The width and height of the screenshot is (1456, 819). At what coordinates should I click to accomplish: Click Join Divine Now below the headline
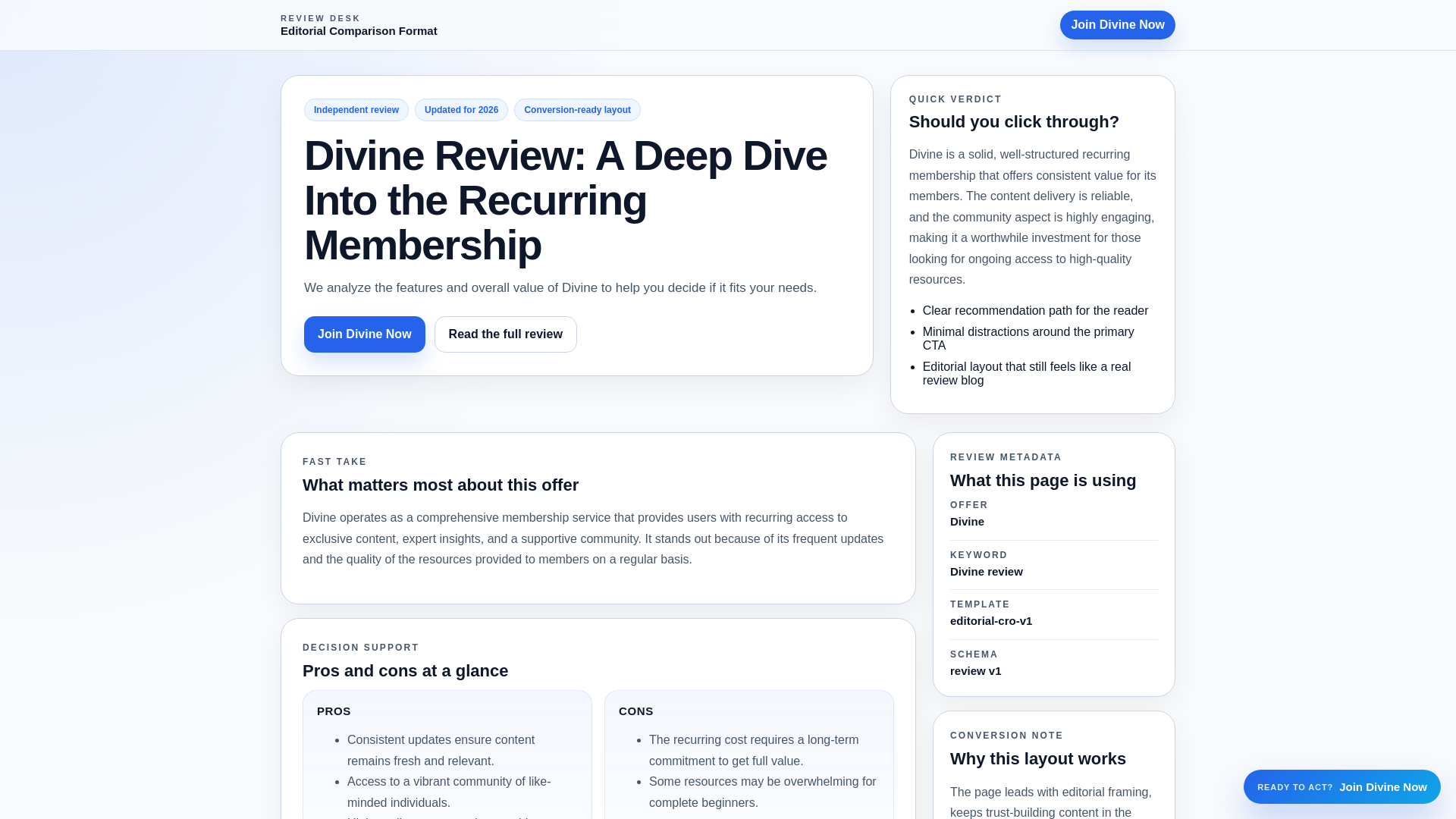tap(364, 334)
